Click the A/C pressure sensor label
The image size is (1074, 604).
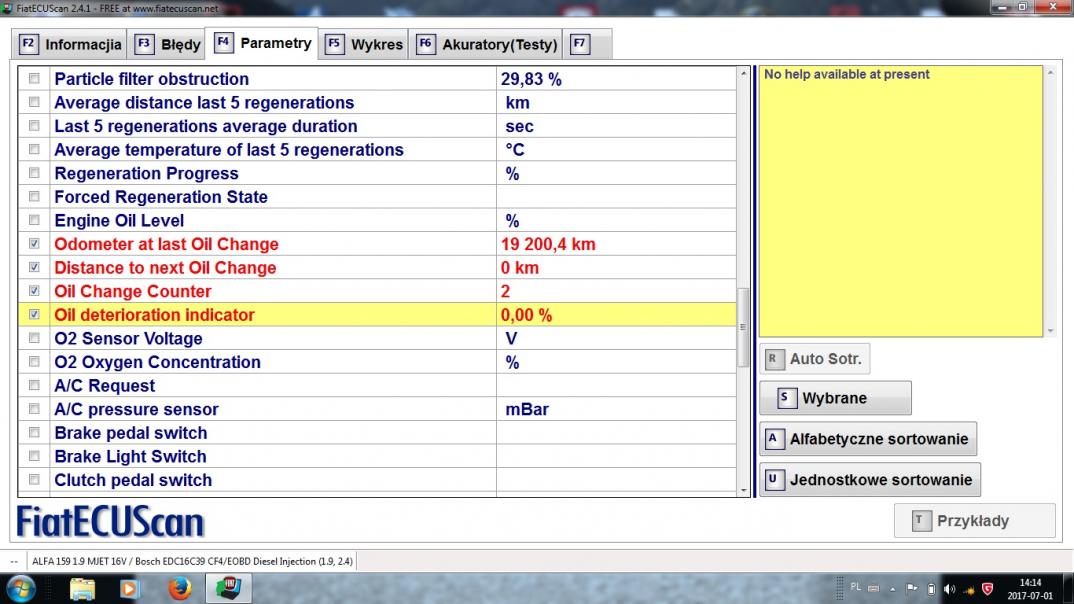pyautogui.click(x=136, y=410)
